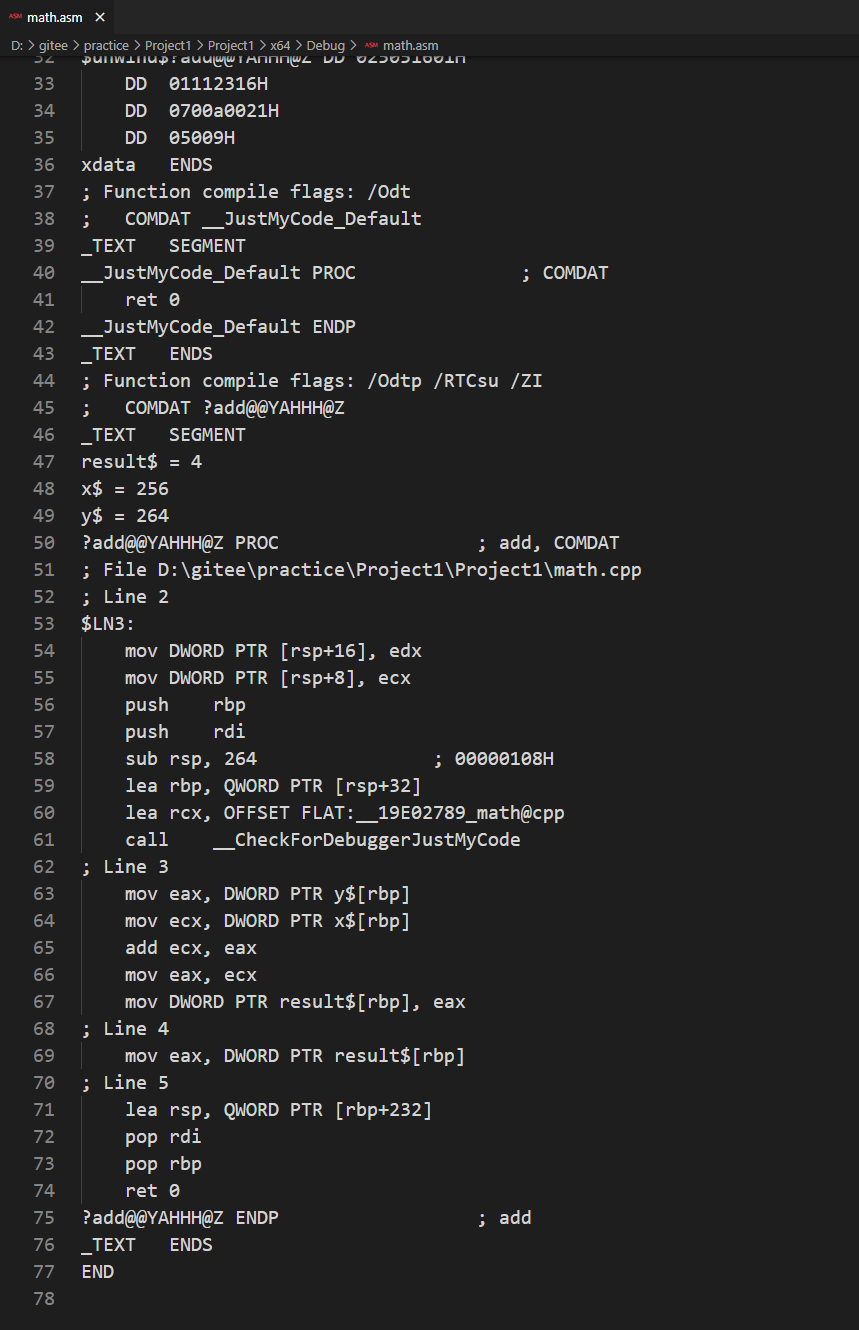Open the practice breadcrumb folder

click(106, 45)
